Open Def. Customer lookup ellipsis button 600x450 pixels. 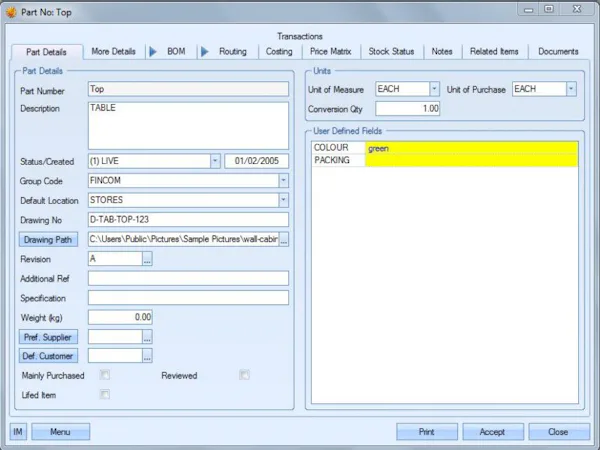tap(147, 356)
